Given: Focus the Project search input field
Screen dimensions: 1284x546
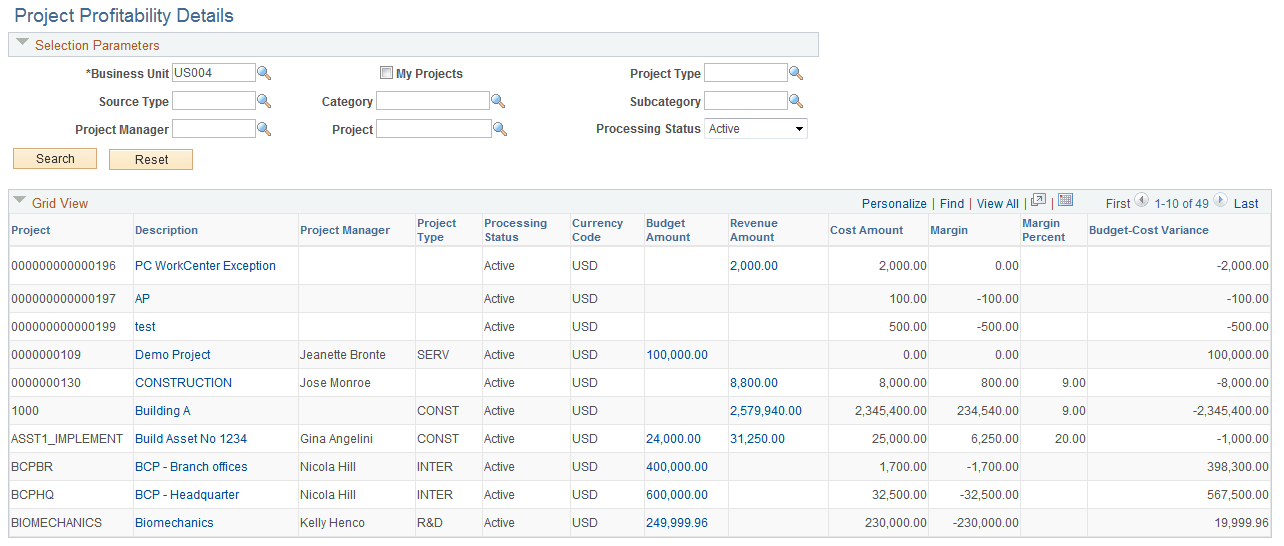Looking at the screenshot, I should pos(434,129).
